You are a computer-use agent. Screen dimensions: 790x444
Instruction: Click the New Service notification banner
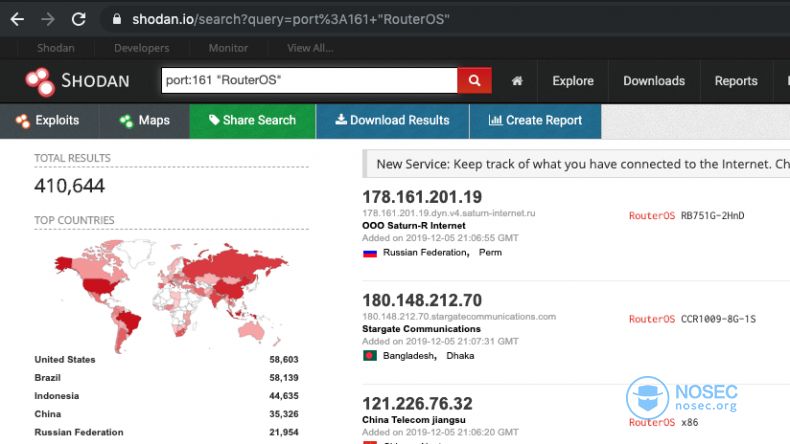click(x=576, y=164)
